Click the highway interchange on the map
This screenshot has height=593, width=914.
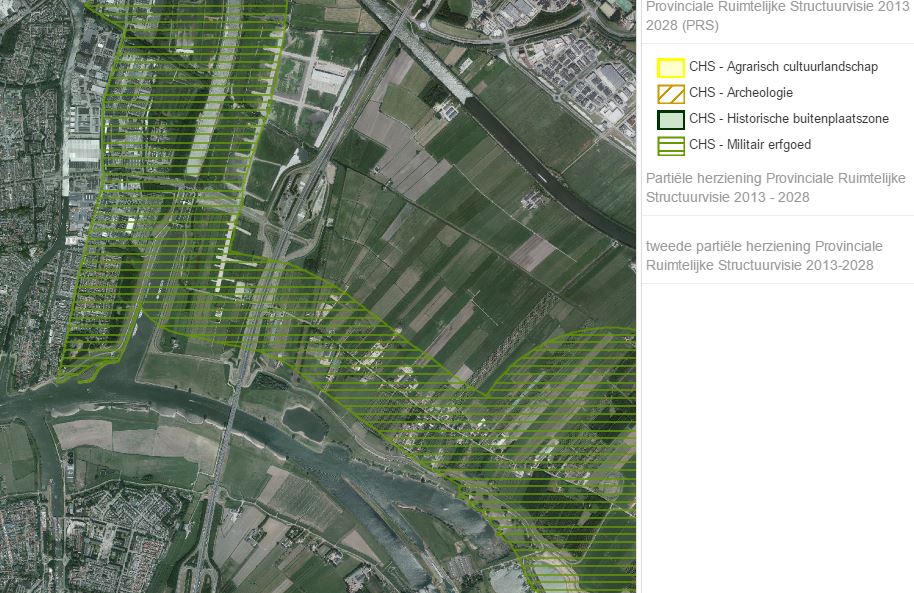pos(290,200)
